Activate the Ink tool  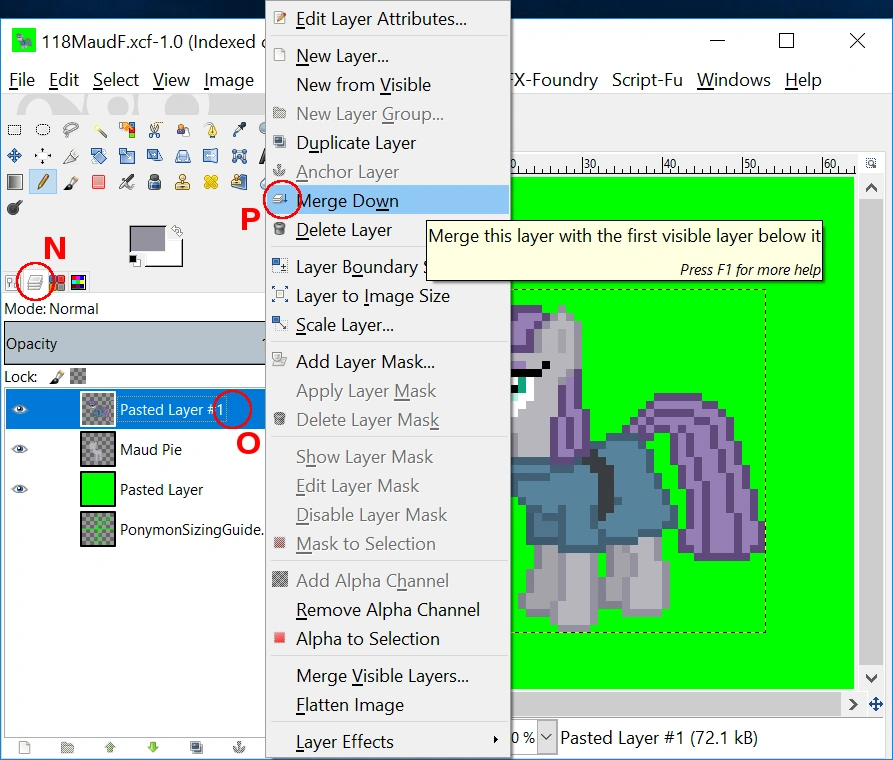coord(155,182)
